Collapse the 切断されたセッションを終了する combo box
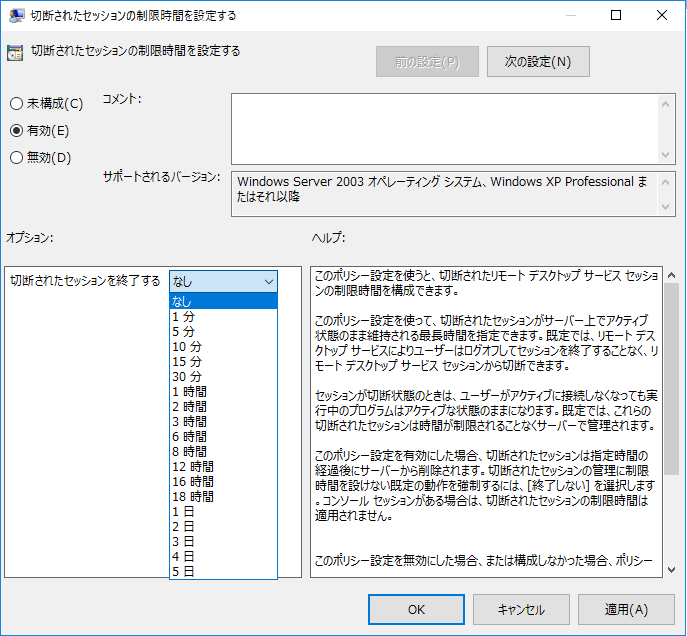This screenshot has height=636, width=687. click(223, 282)
